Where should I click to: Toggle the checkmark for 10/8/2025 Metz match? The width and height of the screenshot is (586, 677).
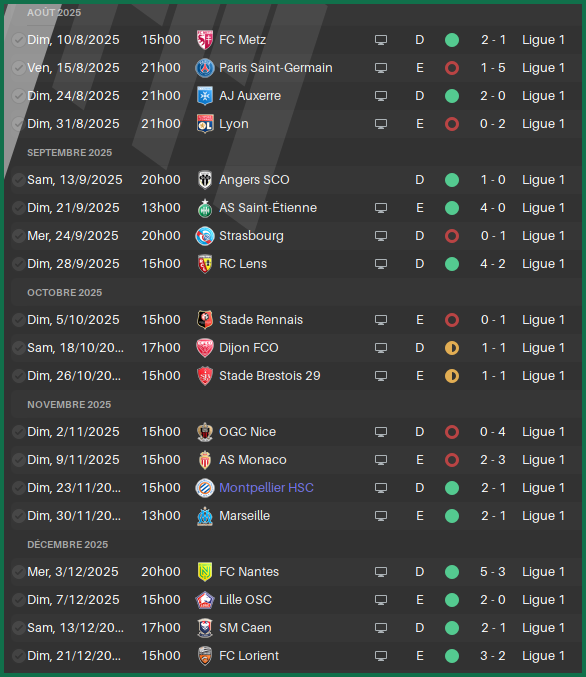tap(18, 40)
